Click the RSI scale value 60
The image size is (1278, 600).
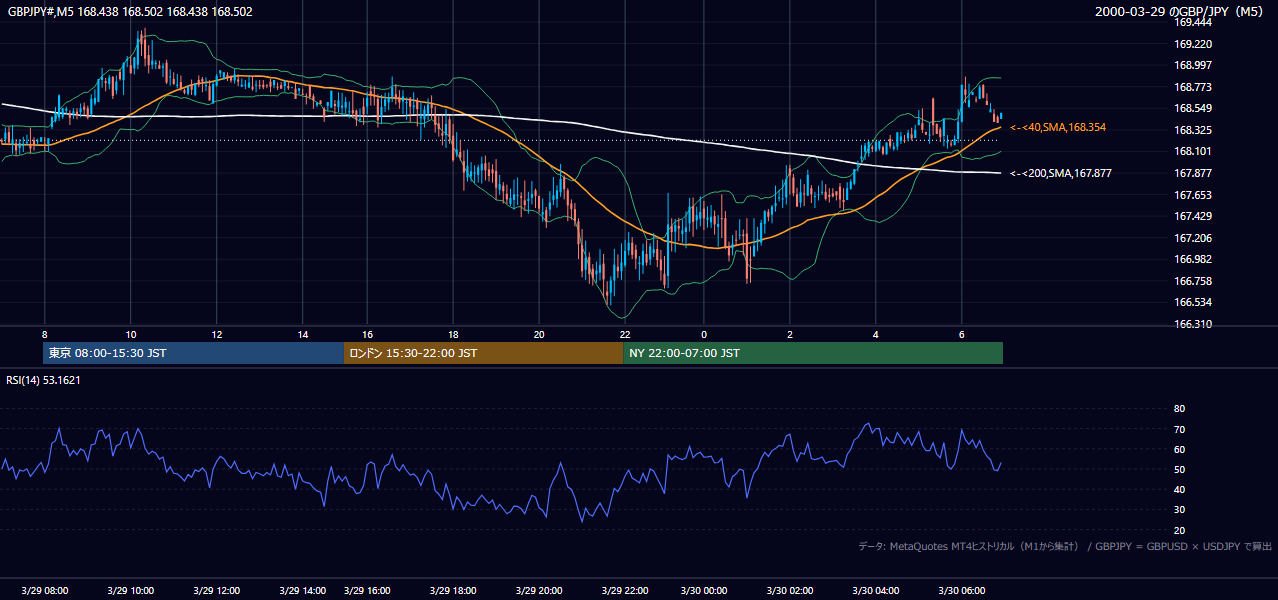1179,449
